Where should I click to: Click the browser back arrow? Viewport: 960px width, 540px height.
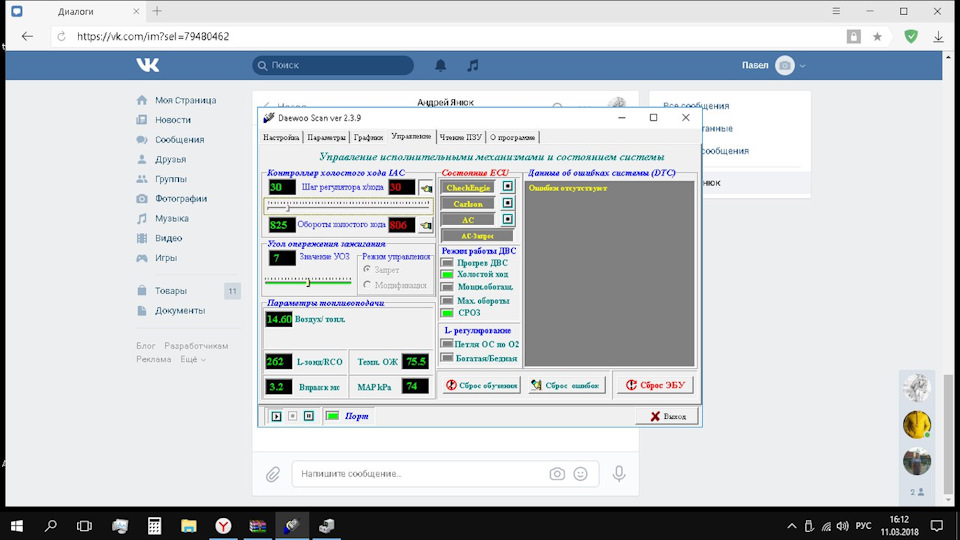tap(27, 37)
